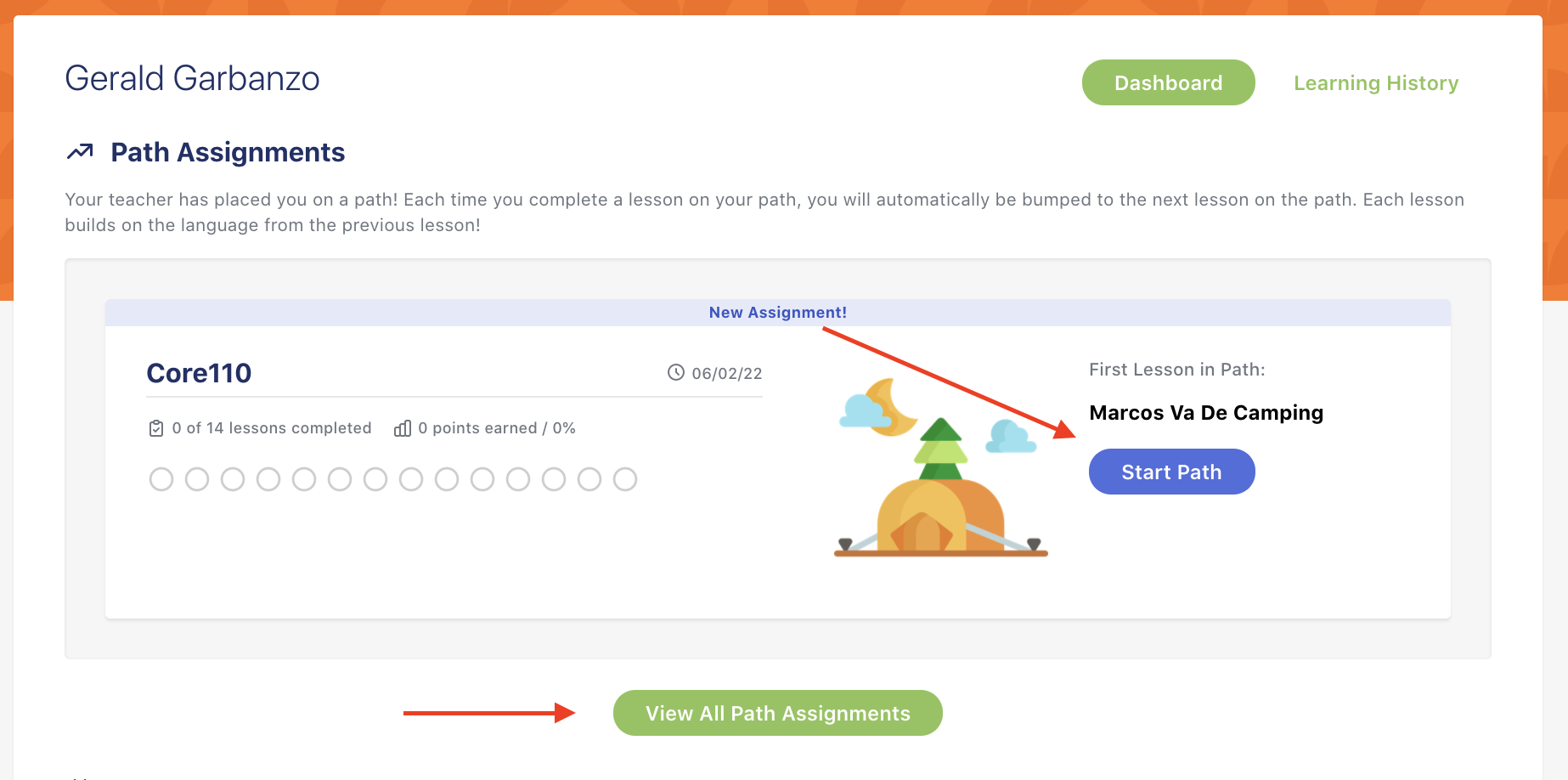
Task: Switch to the Learning History tab
Action: [x=1376, y=82]
